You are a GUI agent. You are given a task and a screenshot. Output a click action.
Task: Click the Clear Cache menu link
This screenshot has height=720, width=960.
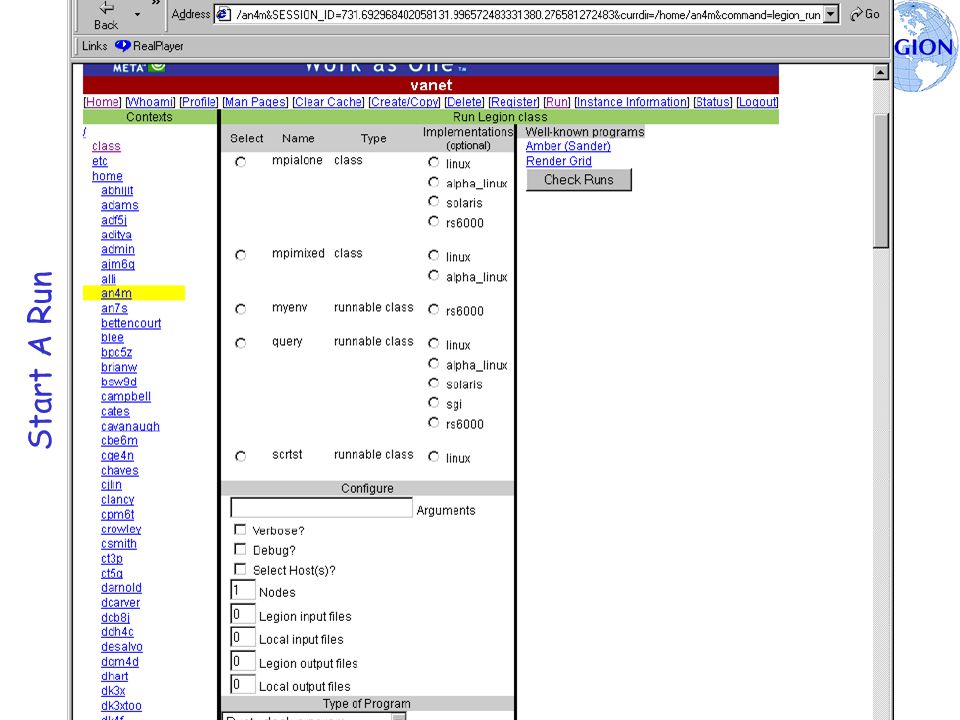[x=328, y=102]
